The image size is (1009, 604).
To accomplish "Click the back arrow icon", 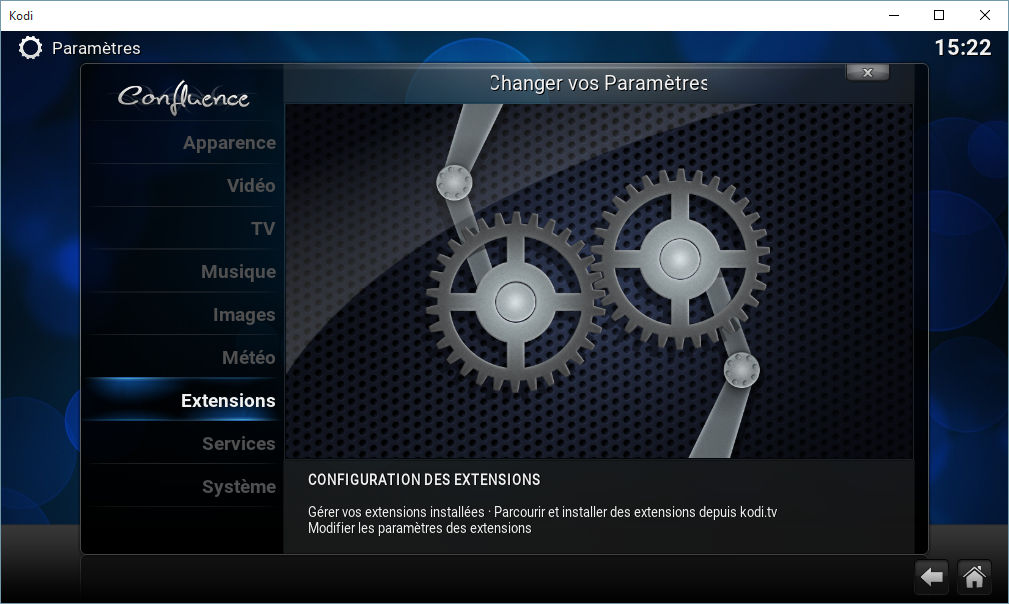I will click(x=932, y=577).
